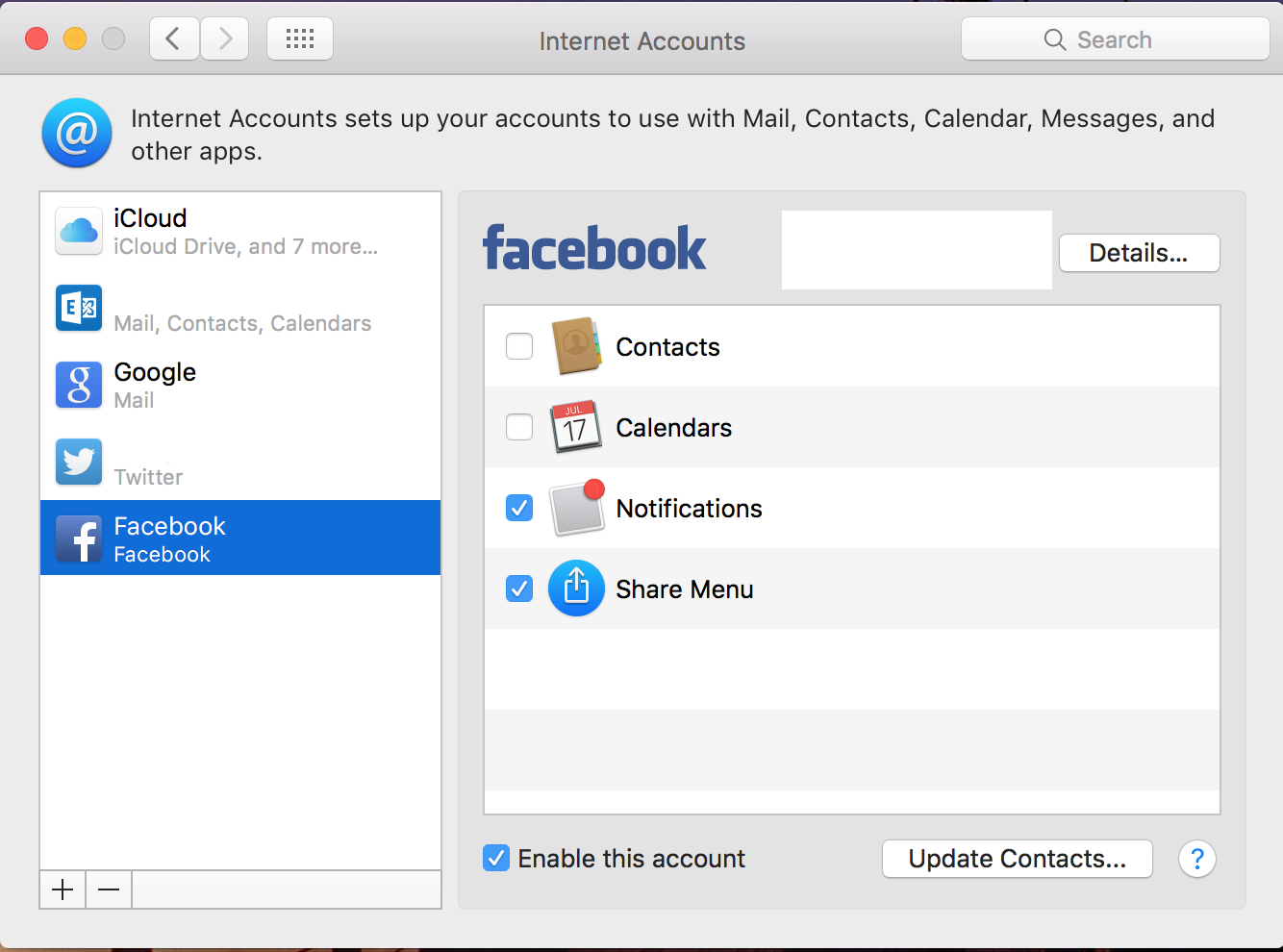1283x952 pixels.
Task: Enable the Contacts checkbox
Action: 519,346
